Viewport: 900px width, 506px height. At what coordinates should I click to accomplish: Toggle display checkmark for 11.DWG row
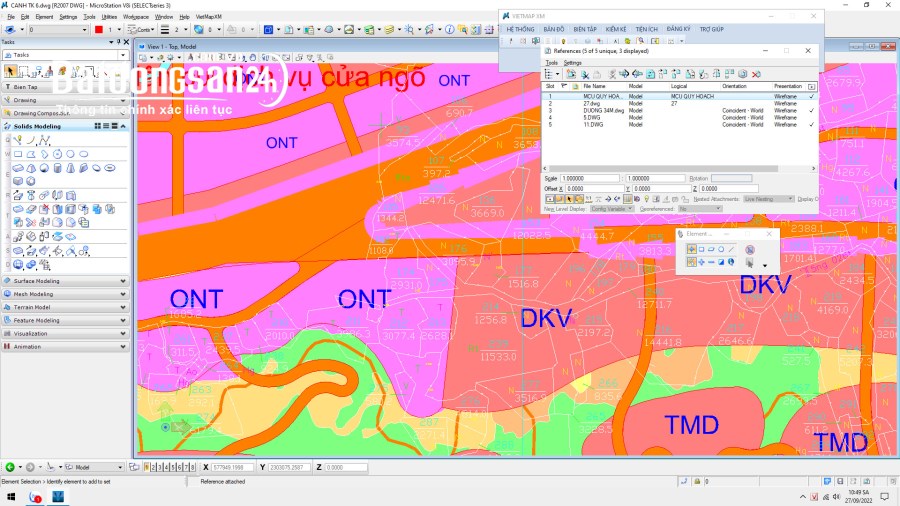click(811, 124)
